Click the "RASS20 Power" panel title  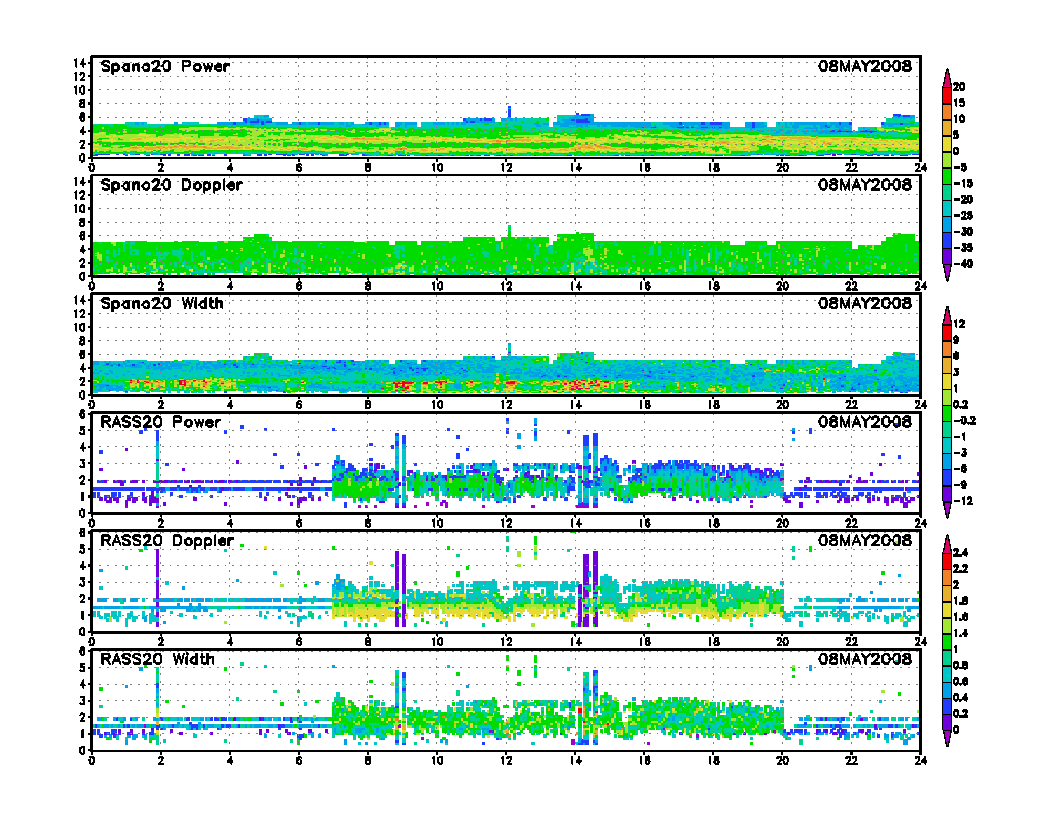160,422
